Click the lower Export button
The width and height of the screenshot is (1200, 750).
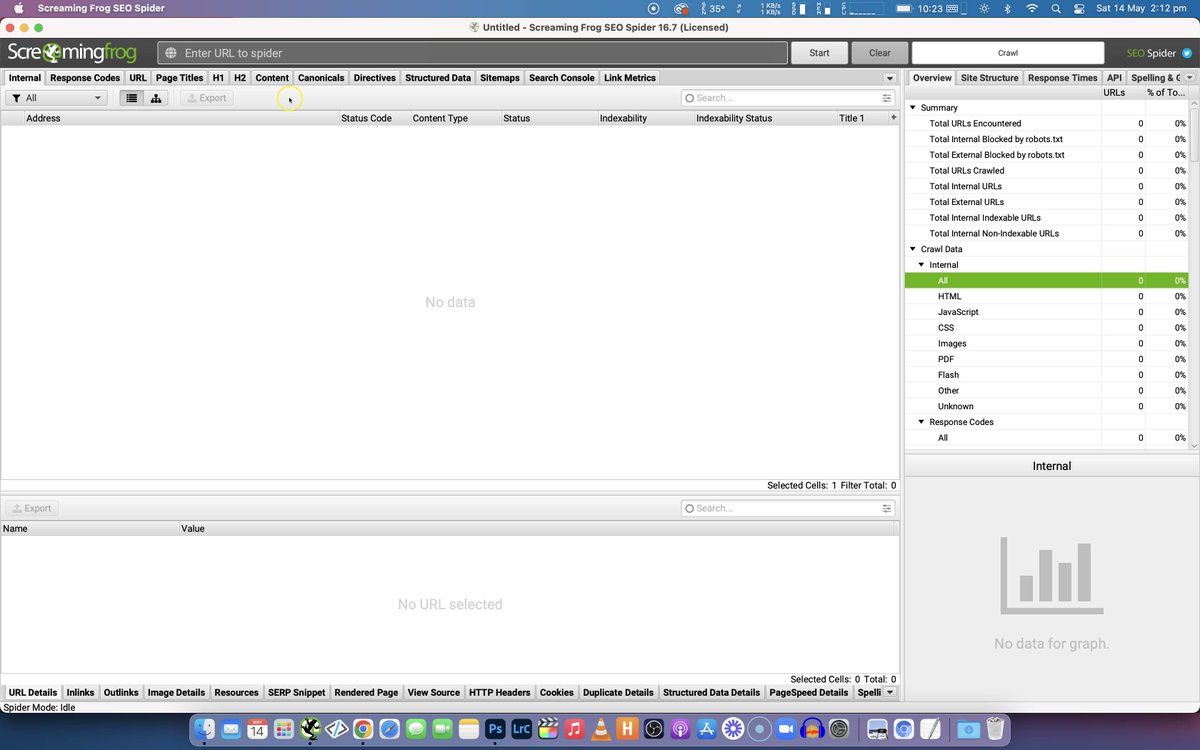(32, 508)
